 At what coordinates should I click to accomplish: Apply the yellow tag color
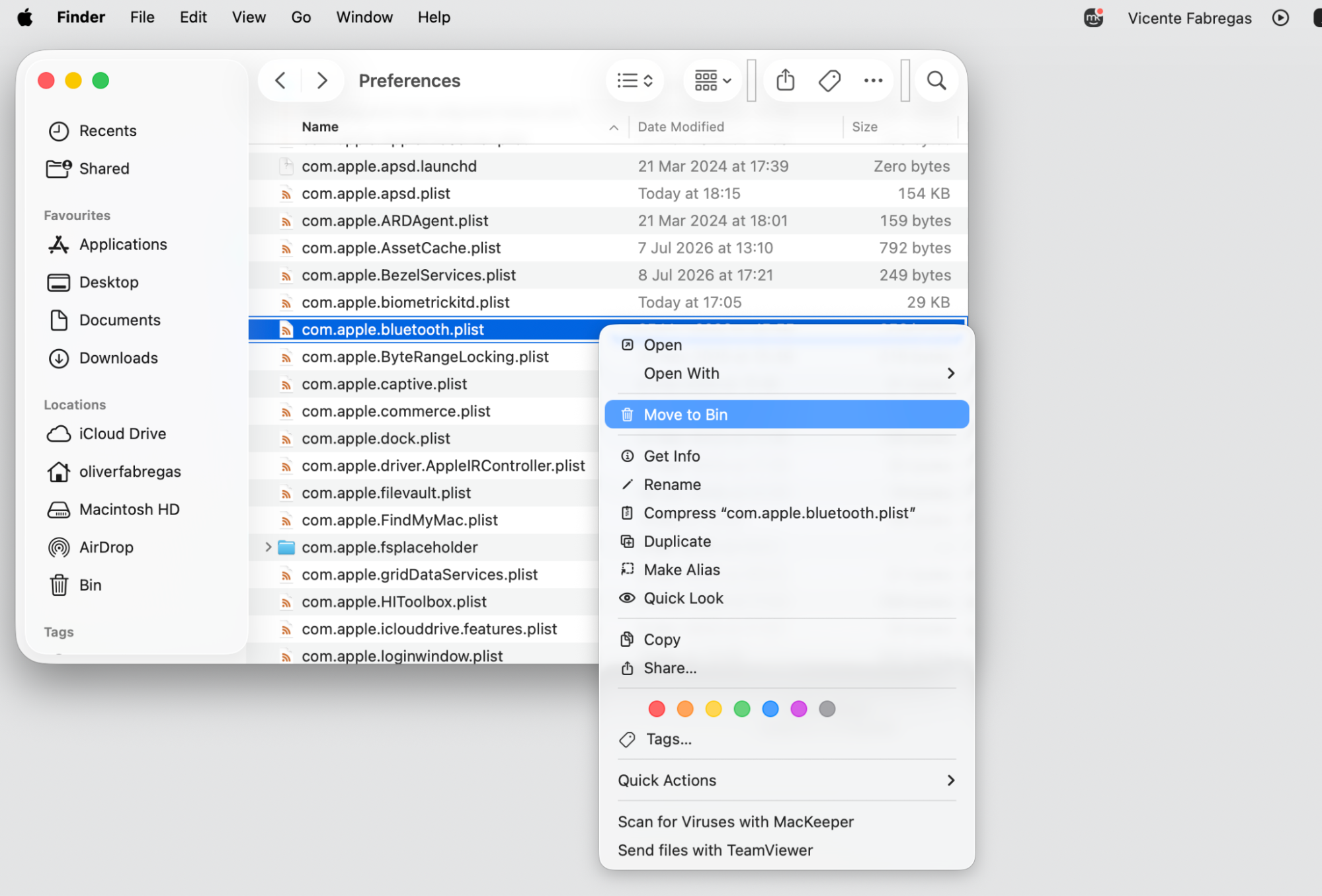point(714,709)
